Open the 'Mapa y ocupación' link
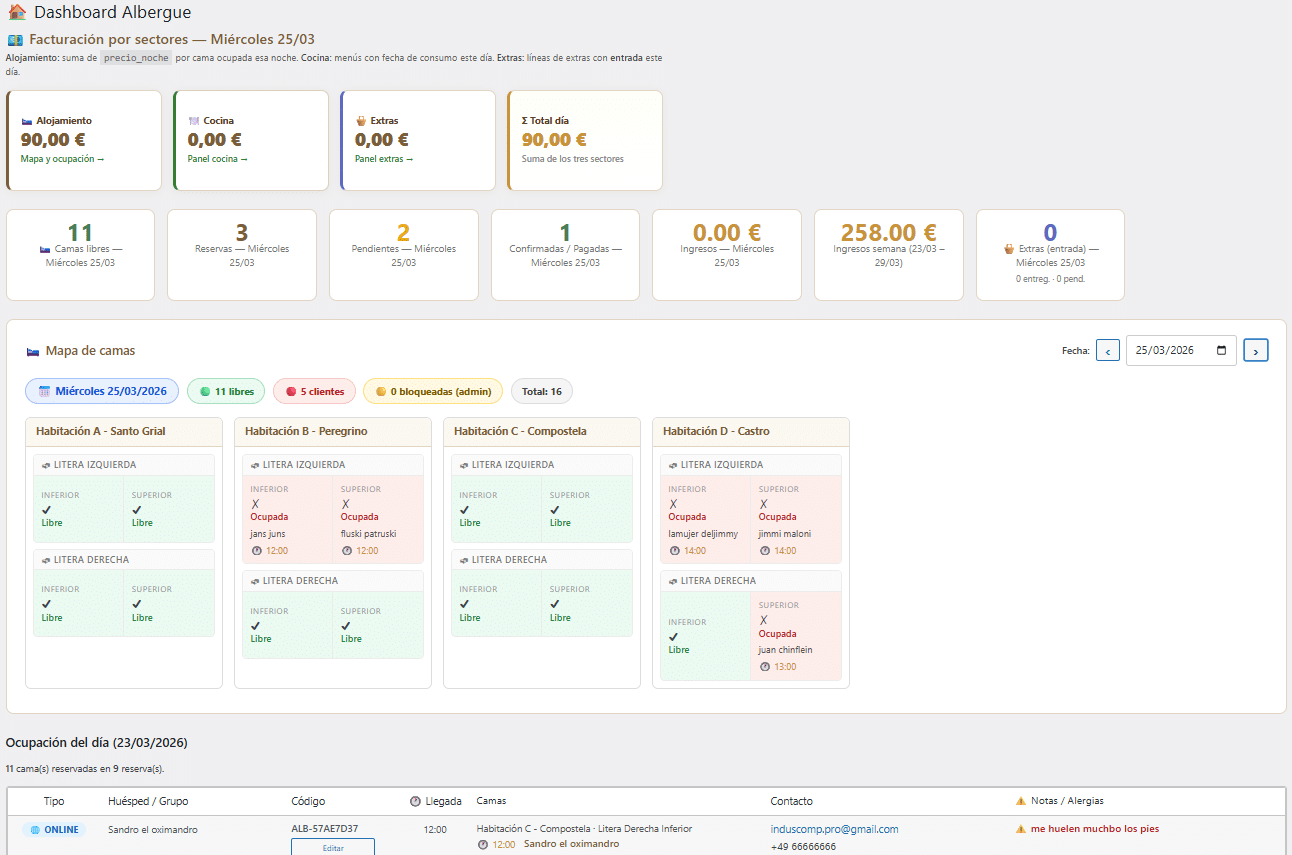The width and height of the screenshot is (1292, 855). coord(62,159)
